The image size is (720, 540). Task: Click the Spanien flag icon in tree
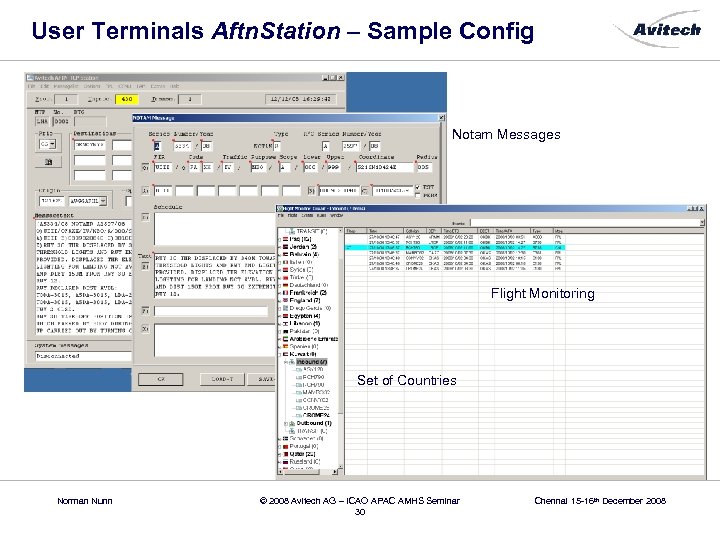[x=286, y=347]
